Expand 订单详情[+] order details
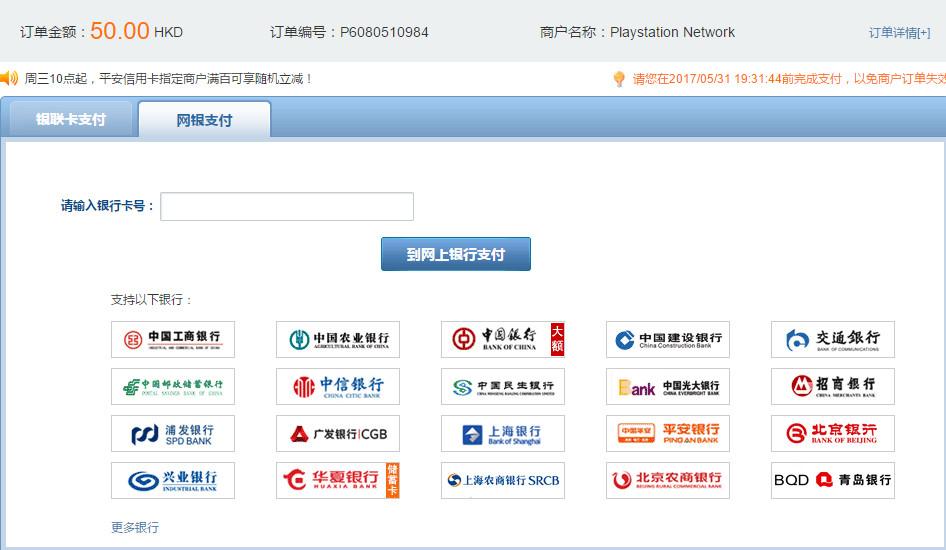 coord(900,33)
